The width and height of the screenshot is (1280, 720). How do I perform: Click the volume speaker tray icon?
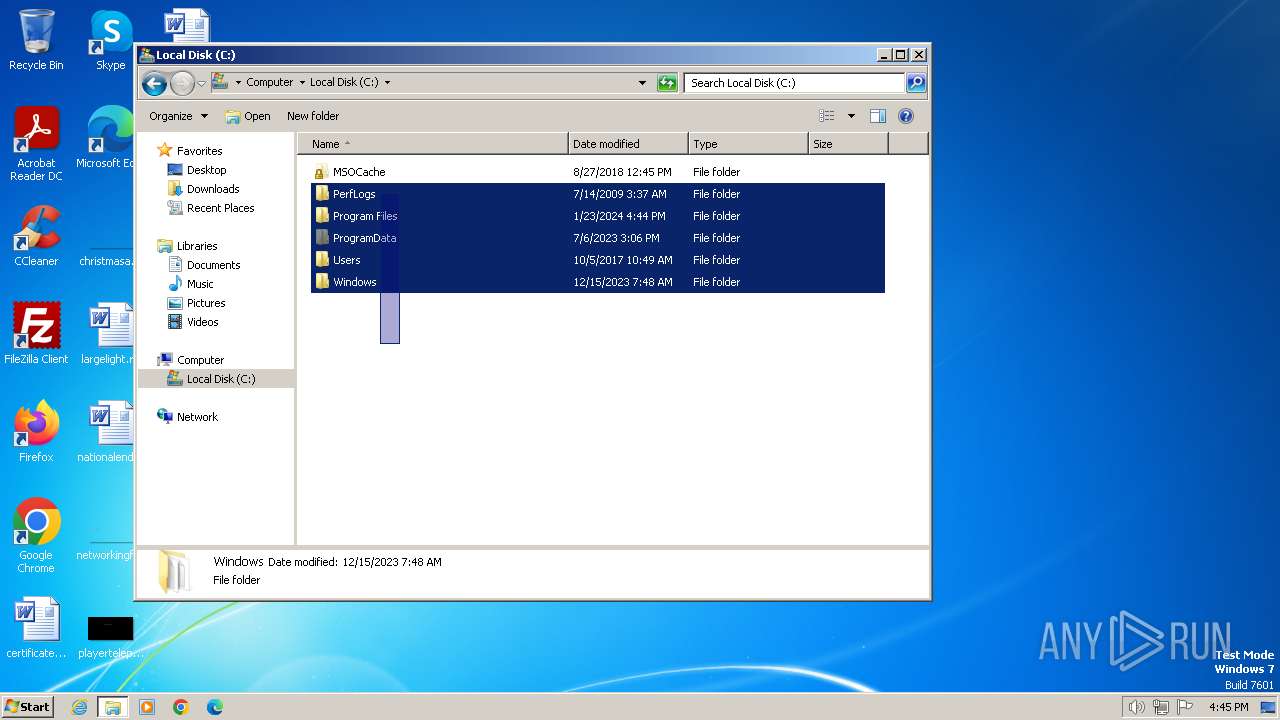pyautogui.click(x=1137, y=707)
